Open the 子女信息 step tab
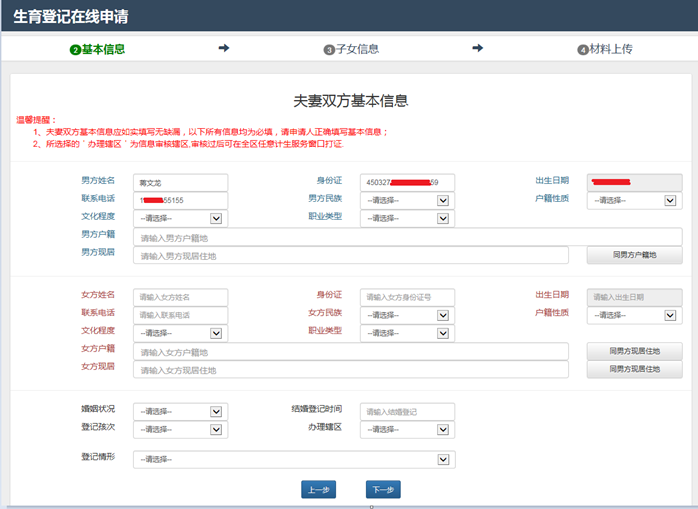This screenshot has height=509, width=698. point(351,49)
